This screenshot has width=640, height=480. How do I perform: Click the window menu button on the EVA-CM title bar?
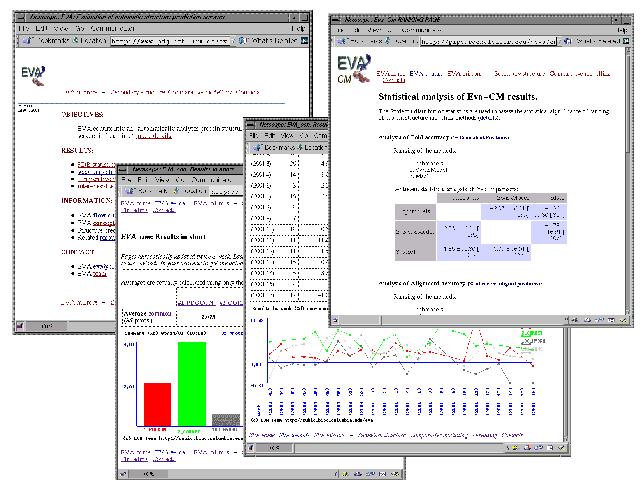[336, 18]
